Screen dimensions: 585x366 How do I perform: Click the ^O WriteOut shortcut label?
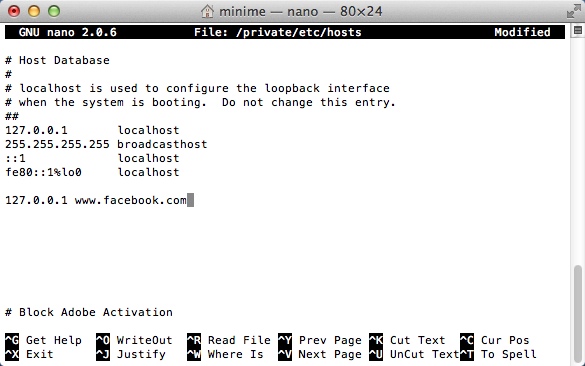[x=134, y=340]
